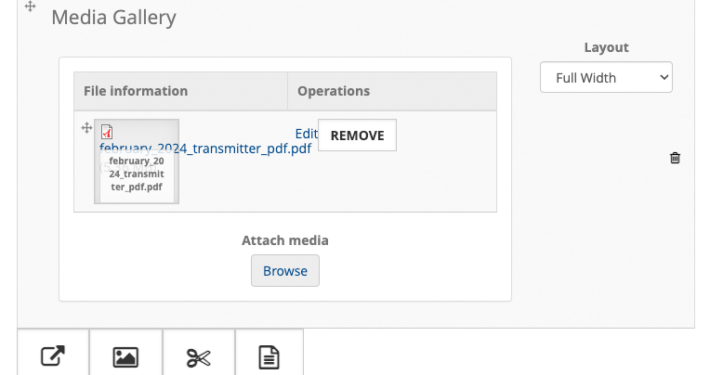Click the Attach media label
This screenshot has width=710, height=375.
coord(285,240)
